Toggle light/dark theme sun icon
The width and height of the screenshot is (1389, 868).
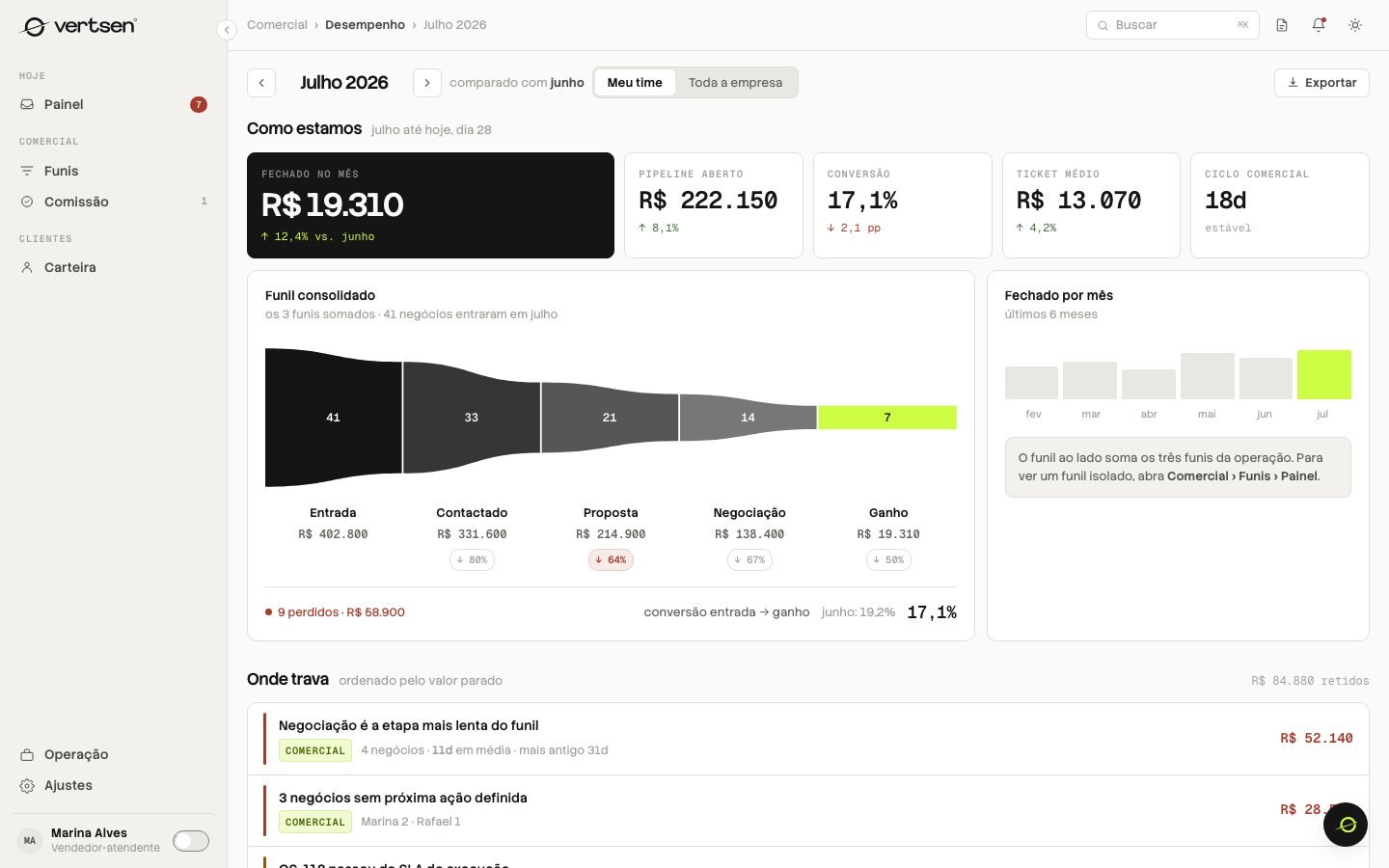click(x=1355, y=25)
